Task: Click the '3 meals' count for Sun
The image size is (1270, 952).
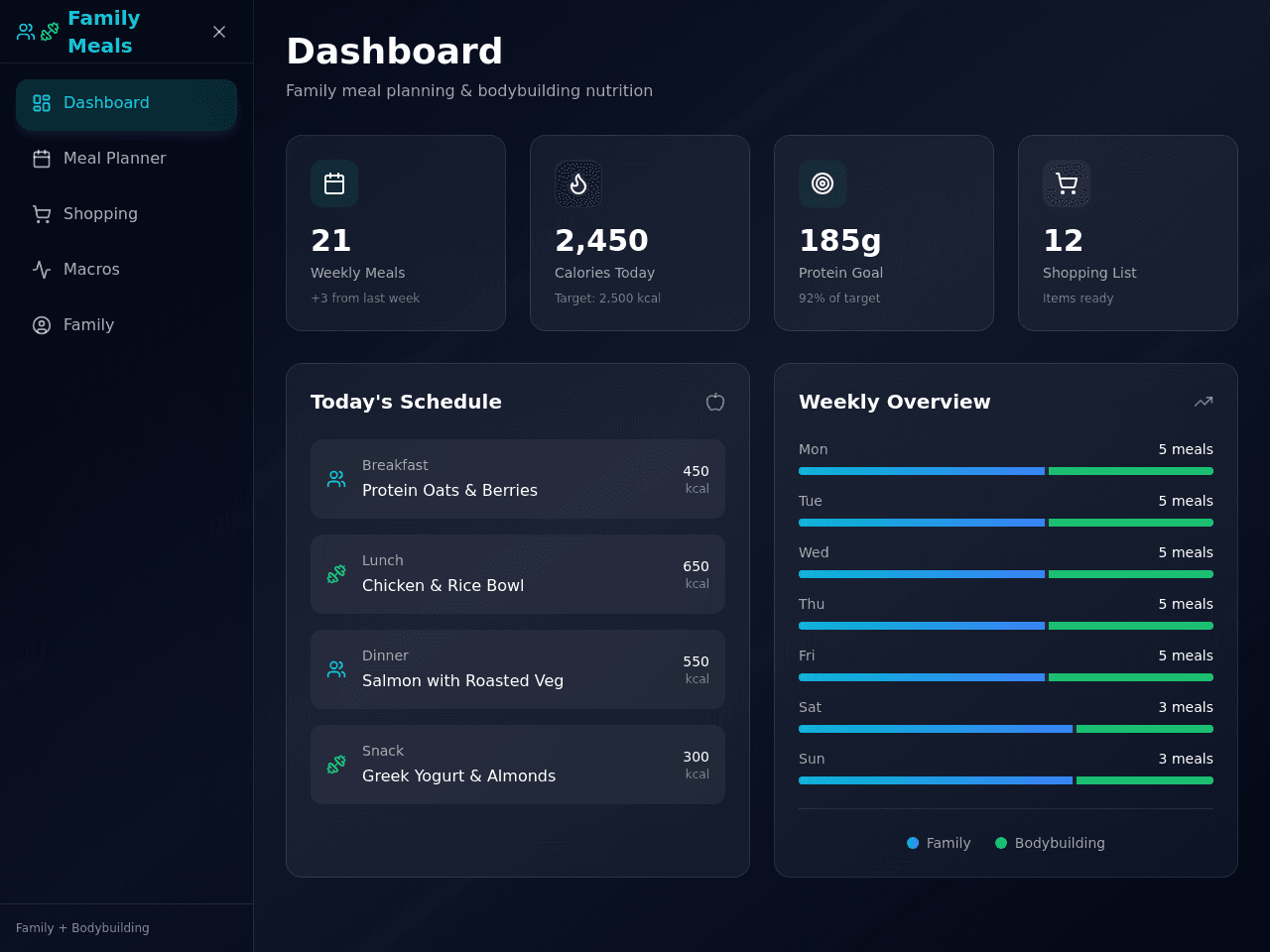Action: [1186, 759]
